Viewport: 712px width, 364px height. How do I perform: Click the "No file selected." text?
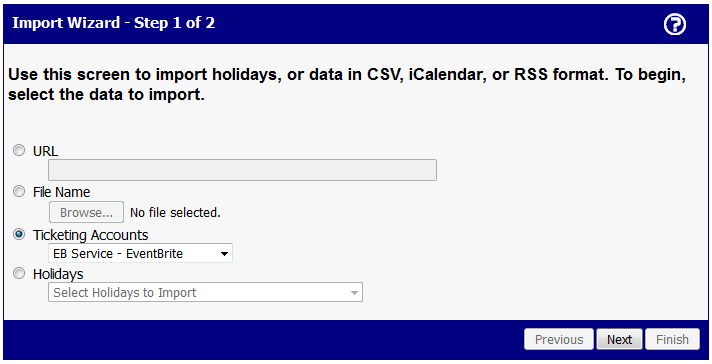coord(175,212)
